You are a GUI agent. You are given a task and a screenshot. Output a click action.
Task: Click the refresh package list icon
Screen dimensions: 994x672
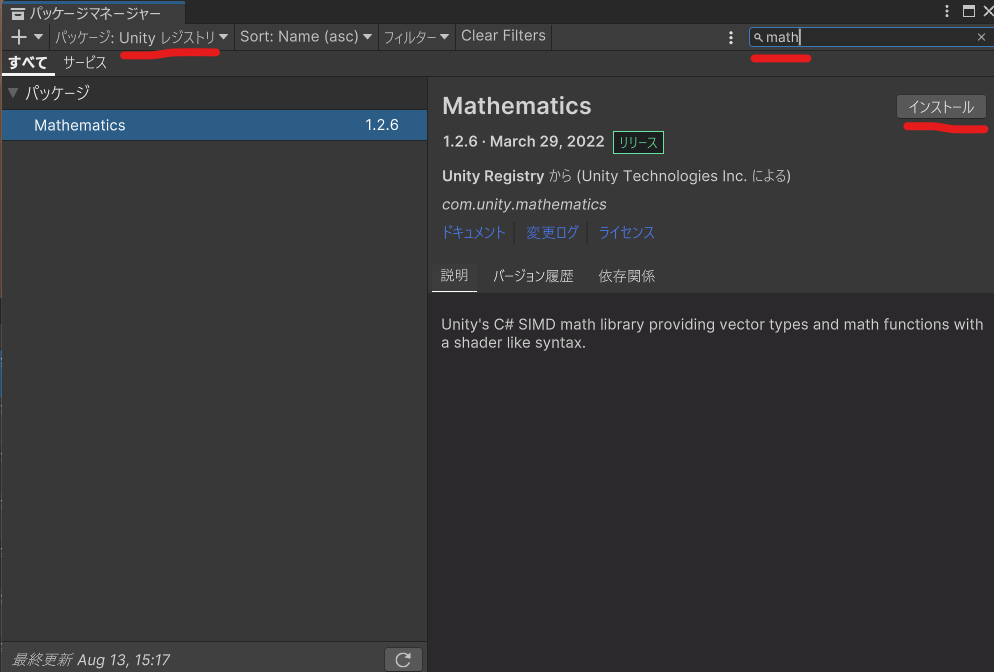403,659
